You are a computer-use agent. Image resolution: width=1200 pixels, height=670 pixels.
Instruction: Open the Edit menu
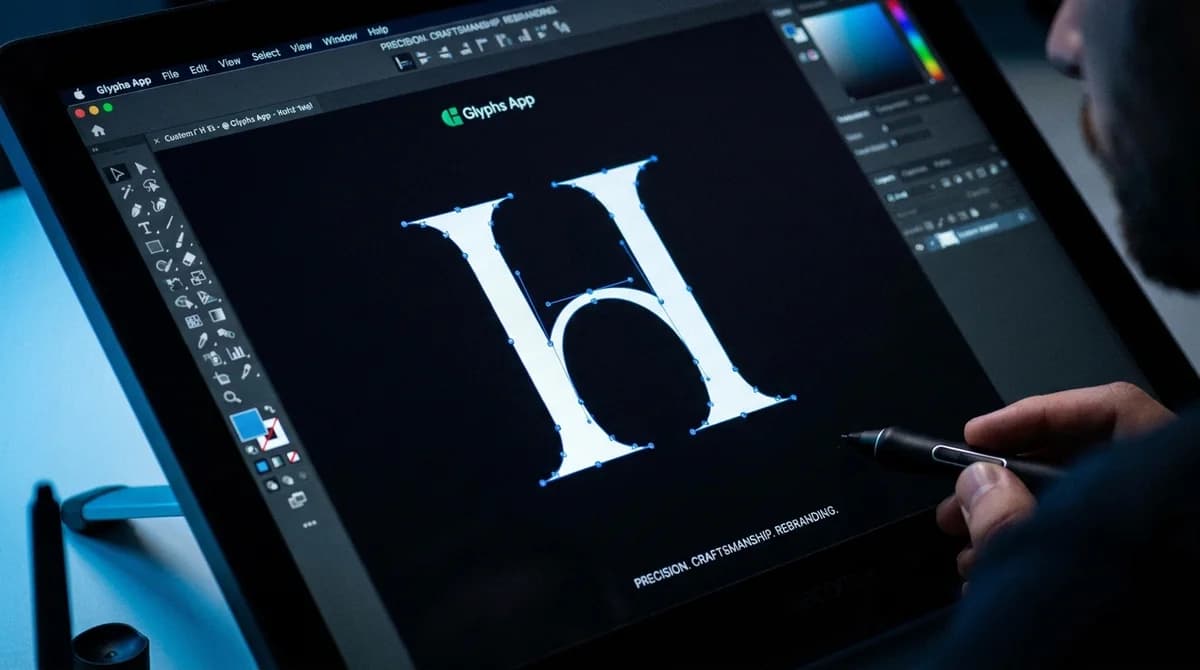coord(199,69)
